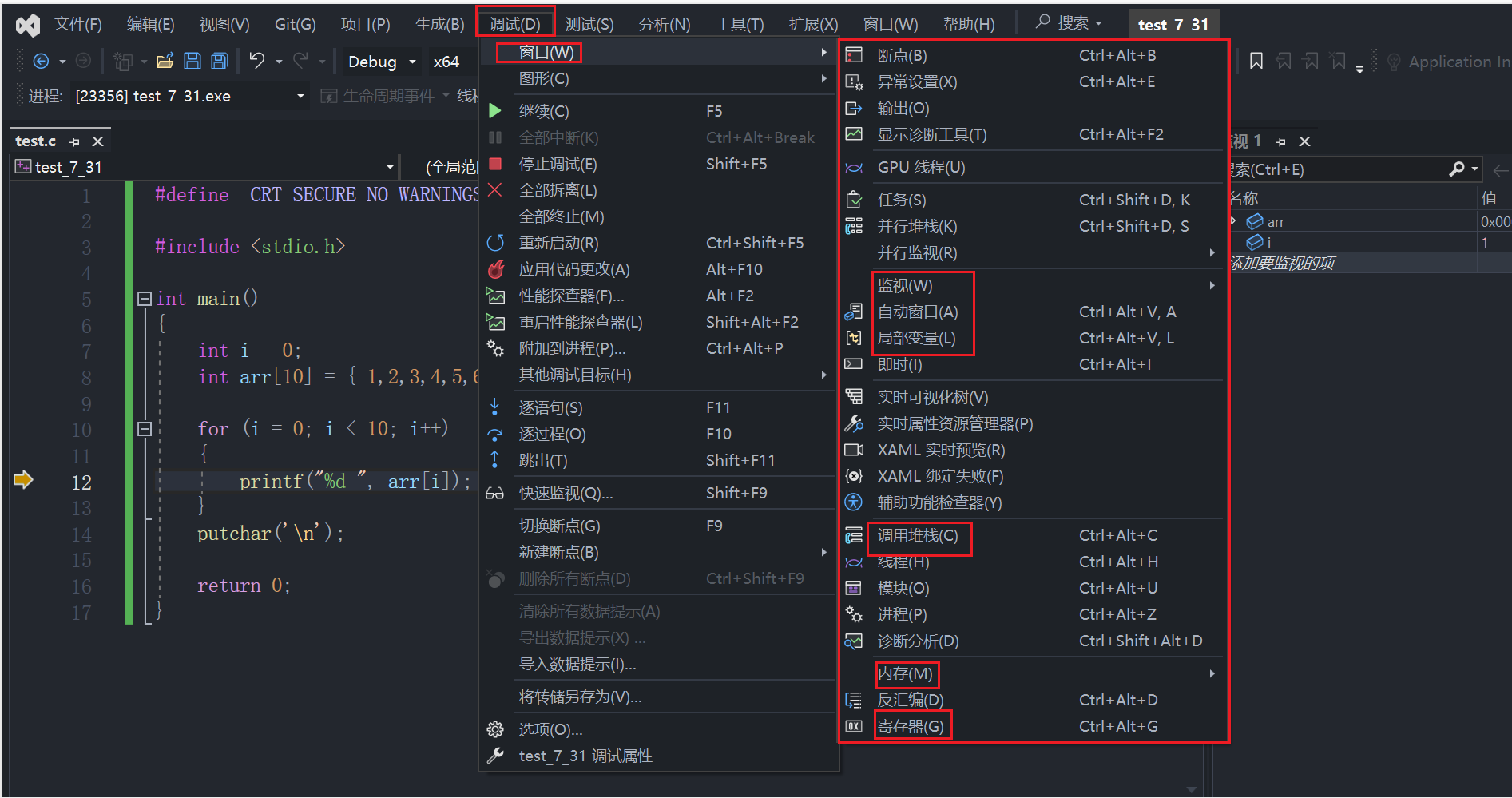Choose Immediate window menu item
This screenshot has width=1512, height=798.
point(1034,364)
